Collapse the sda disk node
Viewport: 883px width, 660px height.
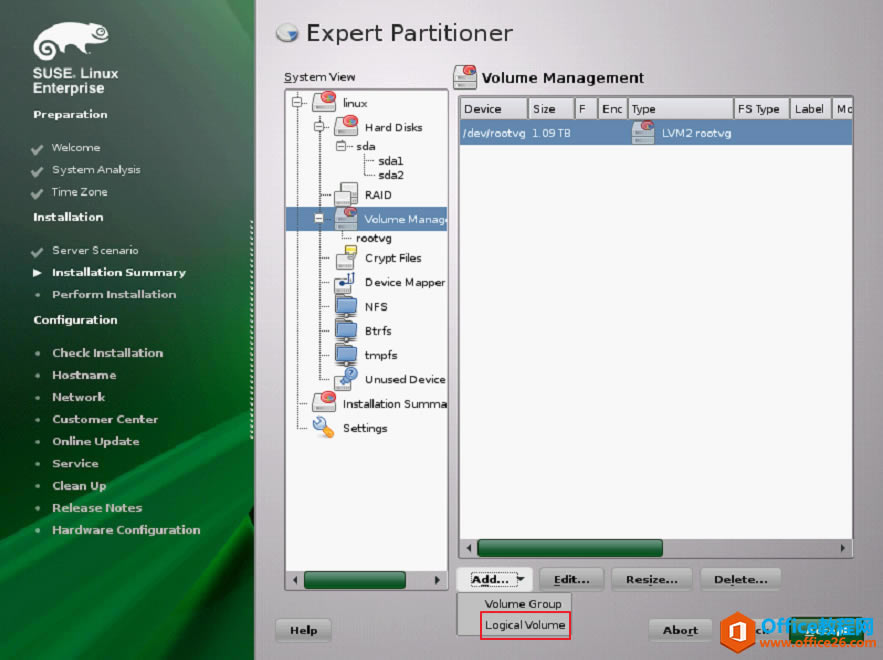click(x=341, y=146)
